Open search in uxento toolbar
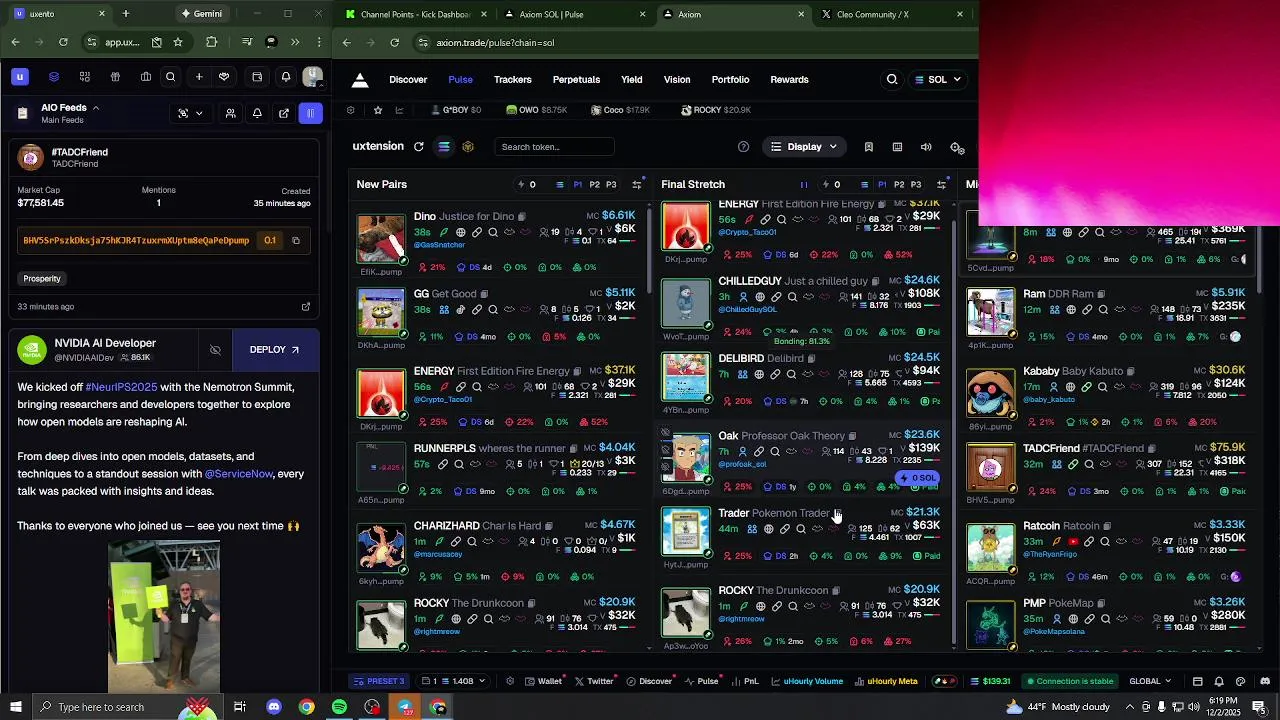The width and height of the screenshot is (1280, 720). point(171,77)
